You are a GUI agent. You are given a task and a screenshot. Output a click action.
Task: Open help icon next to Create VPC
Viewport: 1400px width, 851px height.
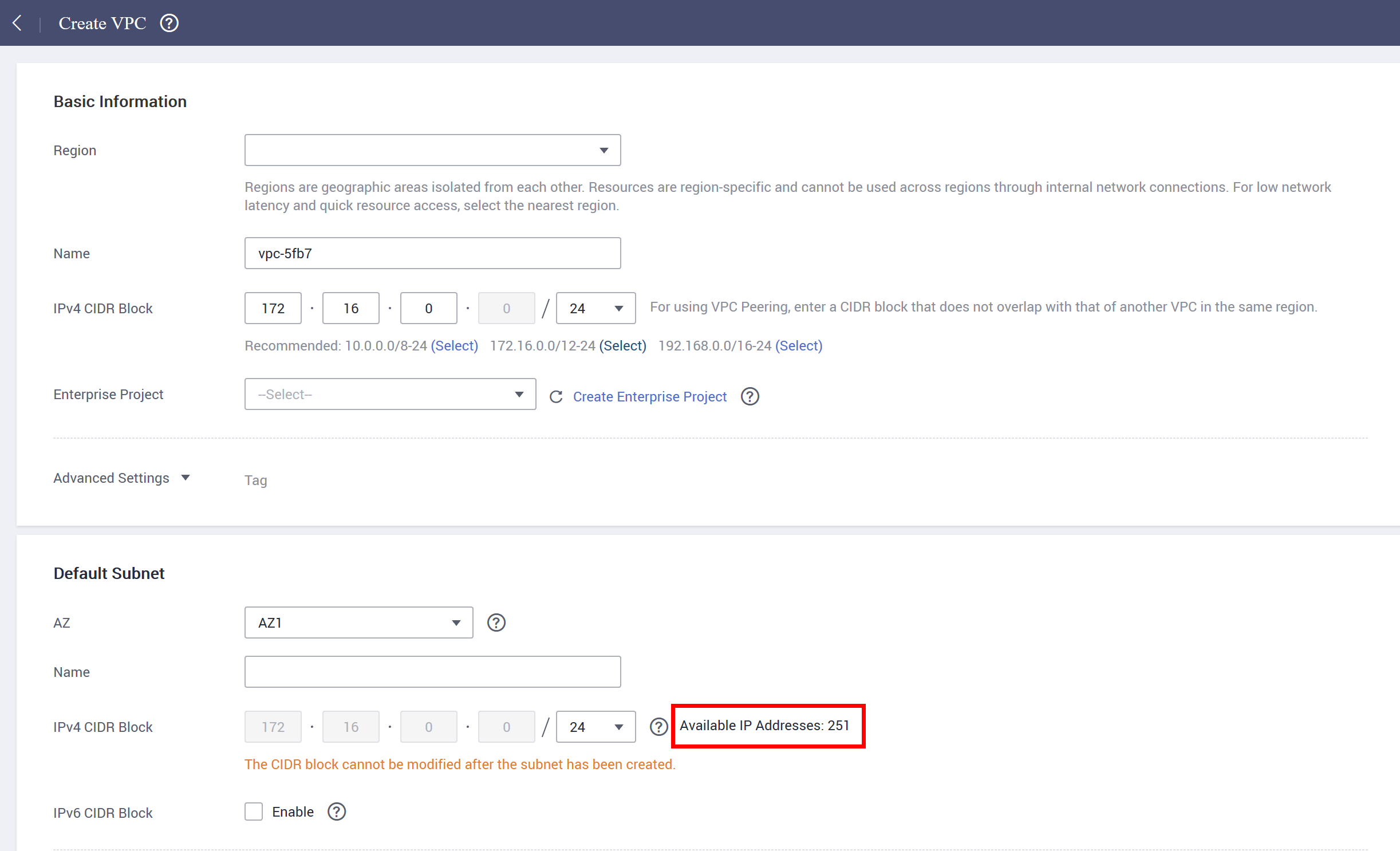point(169,23)
